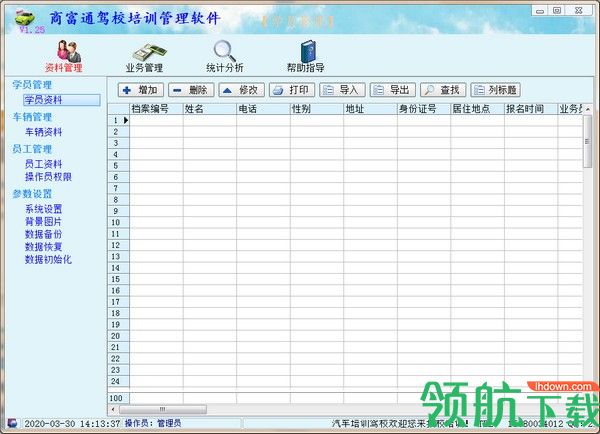This screenshot has height=434, width=600.
Task: Click the 姓名 column header
Action: 210,109
